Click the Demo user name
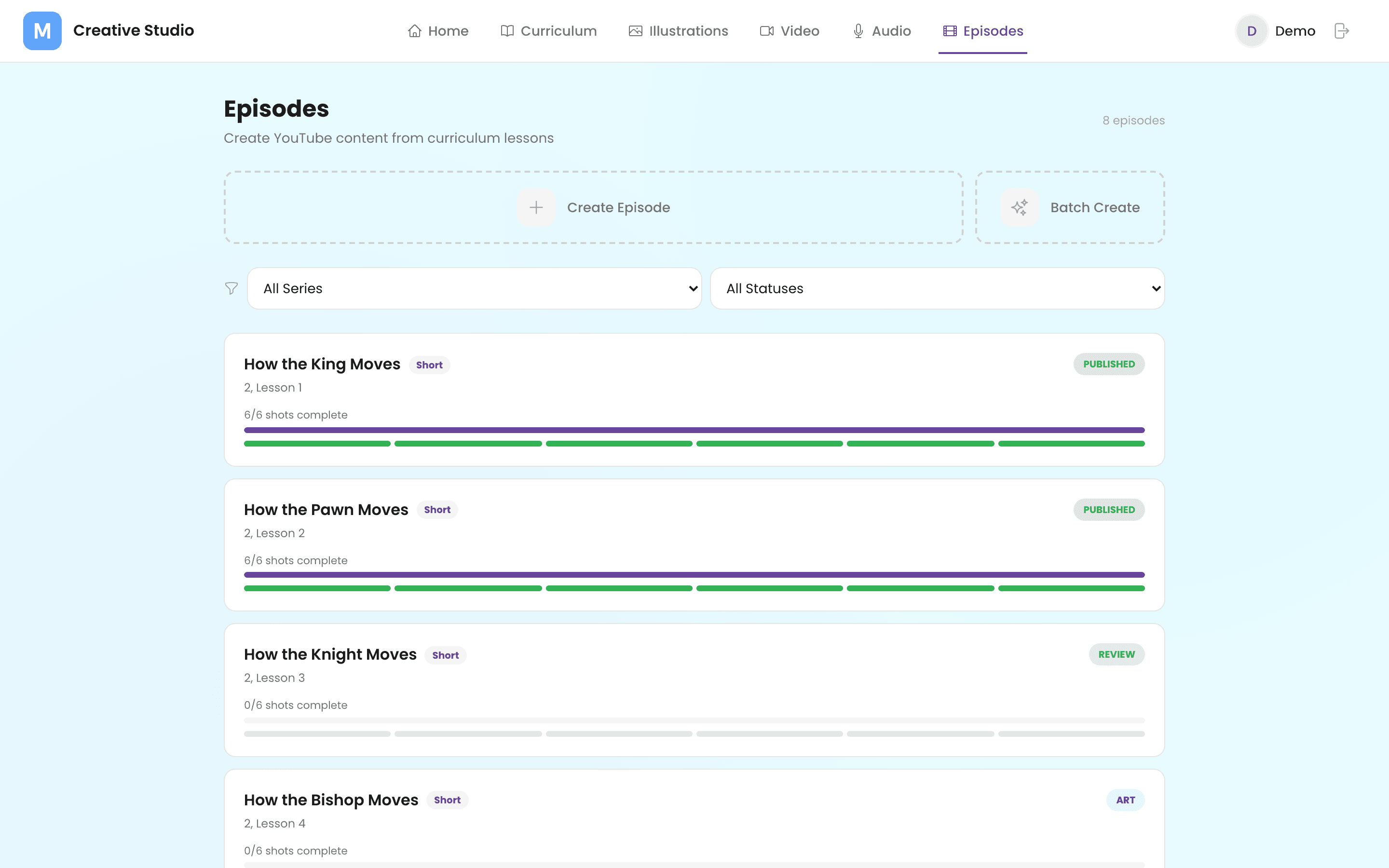This screenshot has height=868, width=1389. pos(1295,31)
